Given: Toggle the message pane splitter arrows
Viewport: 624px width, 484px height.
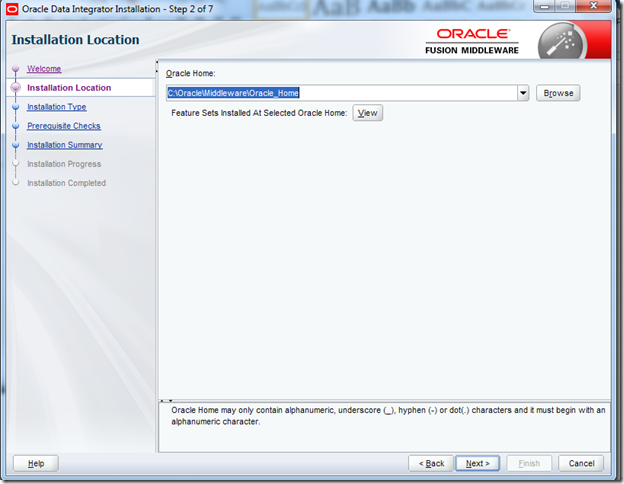Looking at the screenshot, I should 166,401.
